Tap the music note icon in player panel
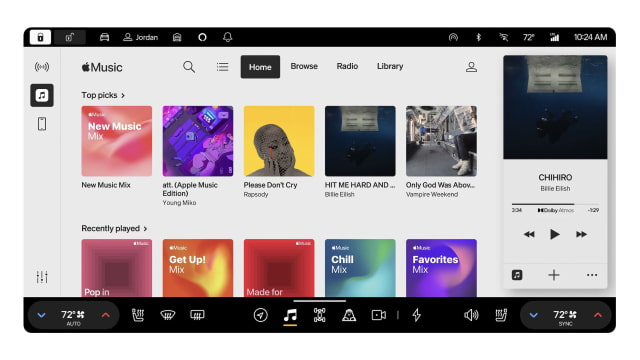This screenshot has width=640, height=360. pos(517,275)
